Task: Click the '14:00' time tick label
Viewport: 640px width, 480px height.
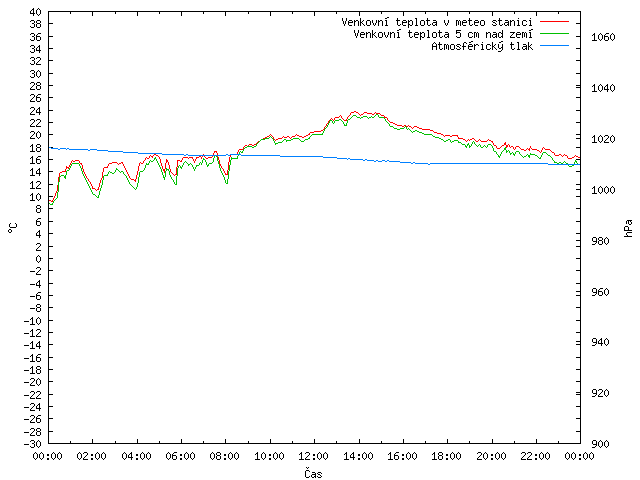Action: point(358,456)
